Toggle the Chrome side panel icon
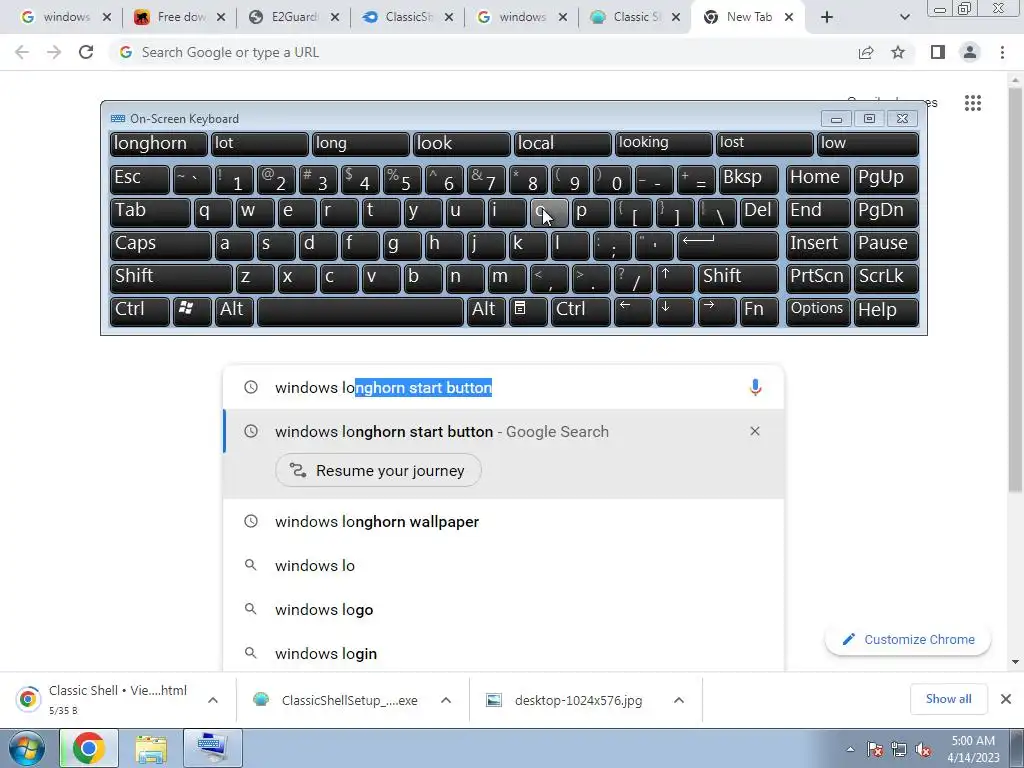The width and height of the screenshot is (1024, 768). coord(938,52)
